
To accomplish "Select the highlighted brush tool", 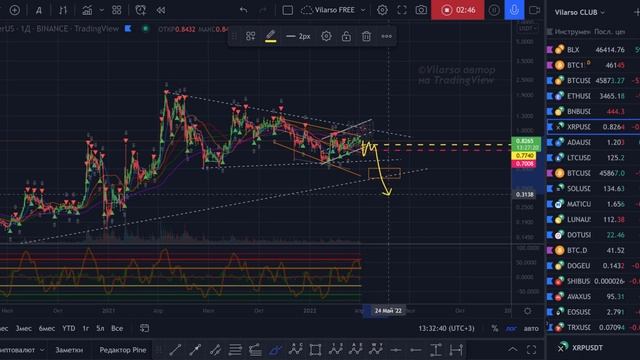I will click(x=276, y=350).
